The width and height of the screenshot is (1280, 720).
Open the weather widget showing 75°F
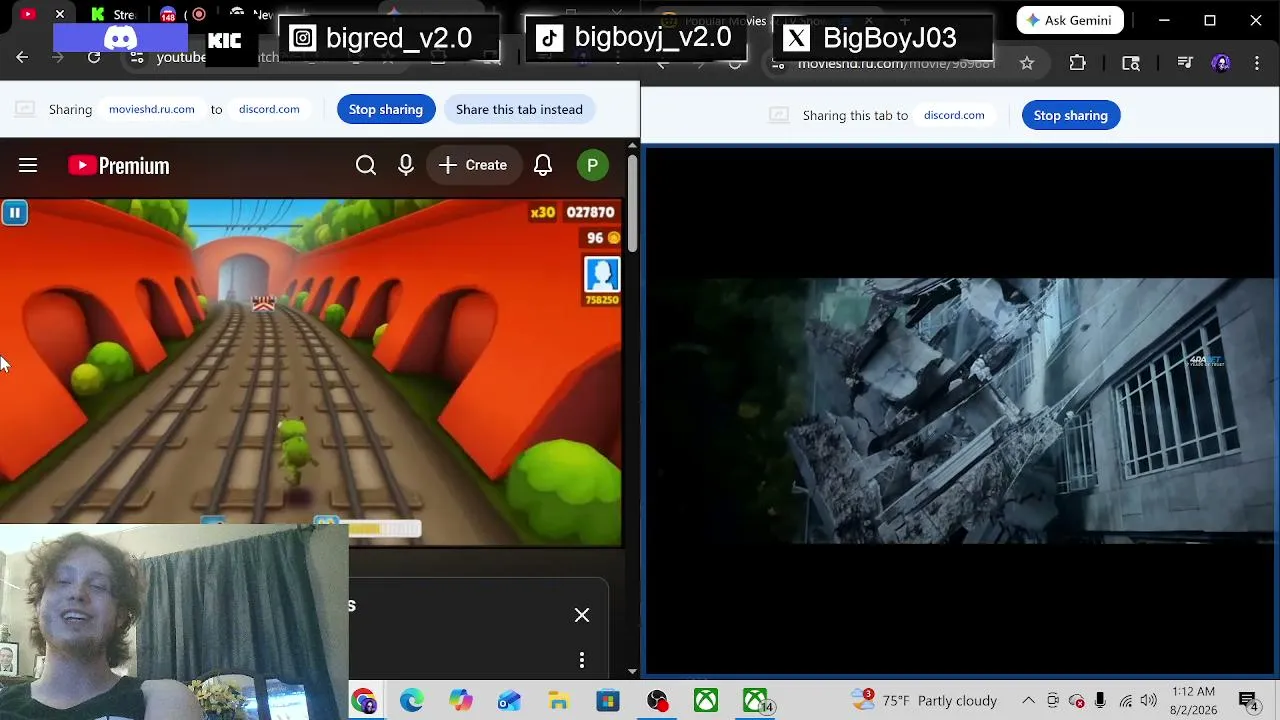[x=924, y=700]
